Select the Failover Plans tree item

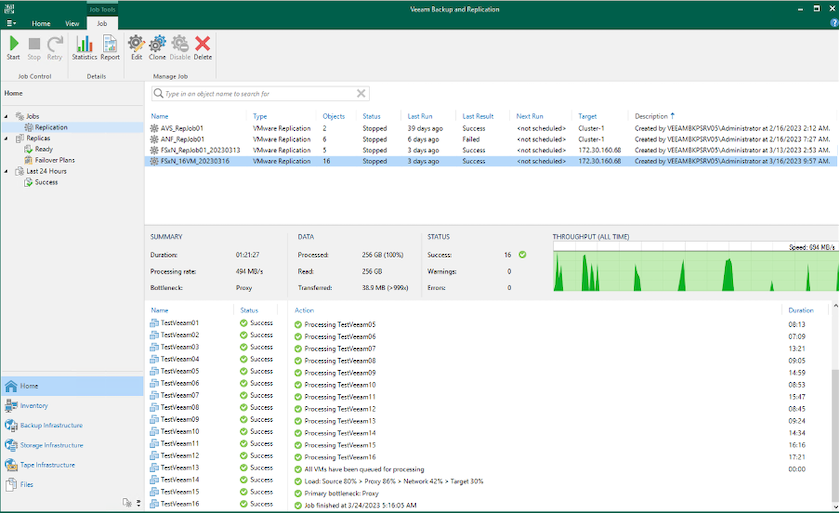pyautogui.click(x=54, y=160)
